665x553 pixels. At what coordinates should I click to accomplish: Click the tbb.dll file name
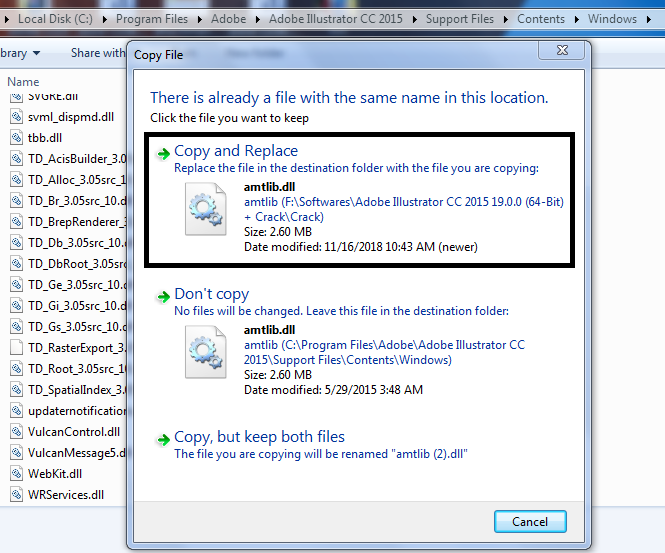click(45, 138)
